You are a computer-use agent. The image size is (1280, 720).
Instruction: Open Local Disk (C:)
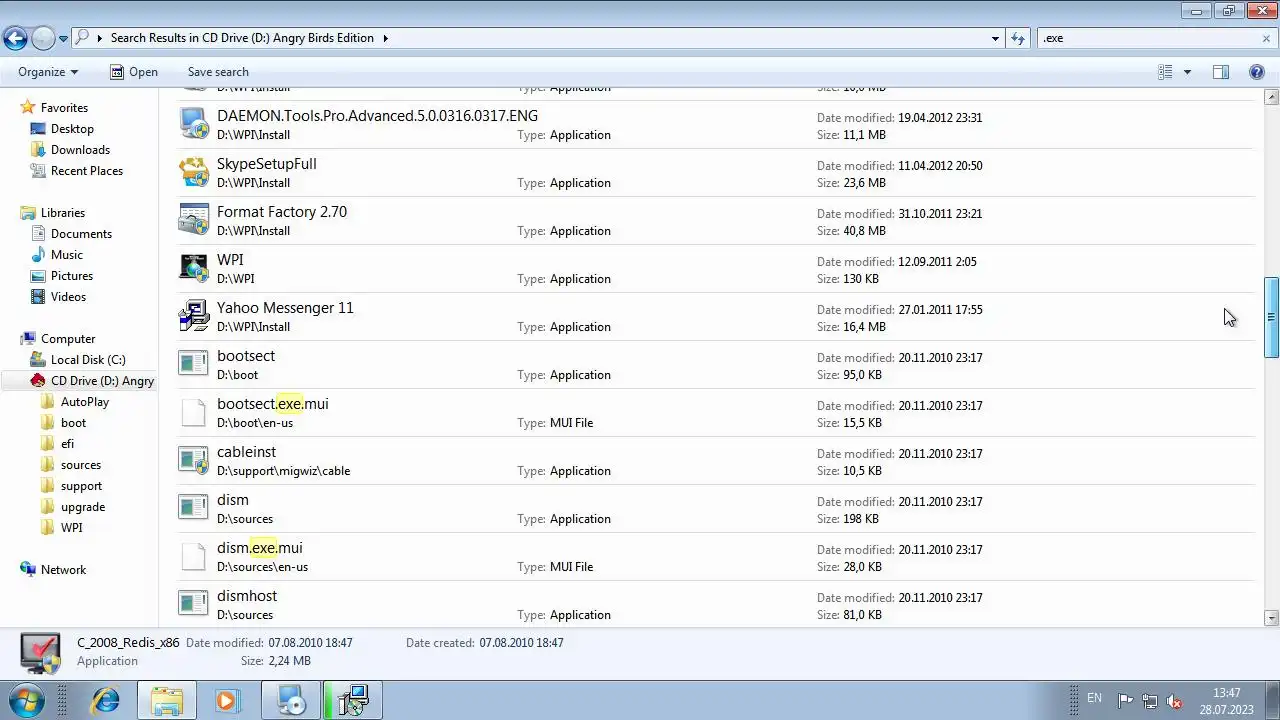[88, 360]
